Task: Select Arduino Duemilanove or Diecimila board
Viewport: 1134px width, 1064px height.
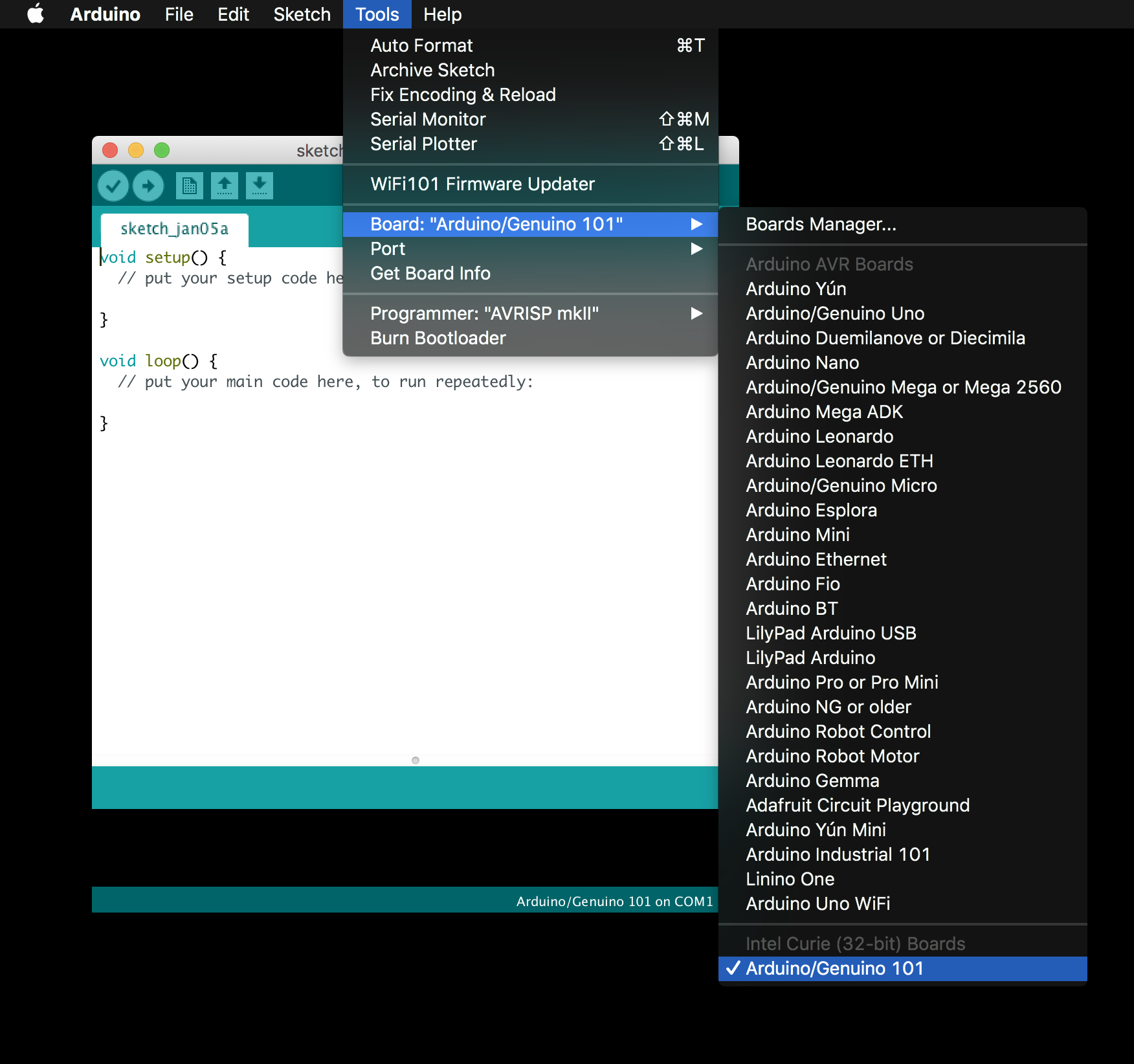Action: click(903, 338)
